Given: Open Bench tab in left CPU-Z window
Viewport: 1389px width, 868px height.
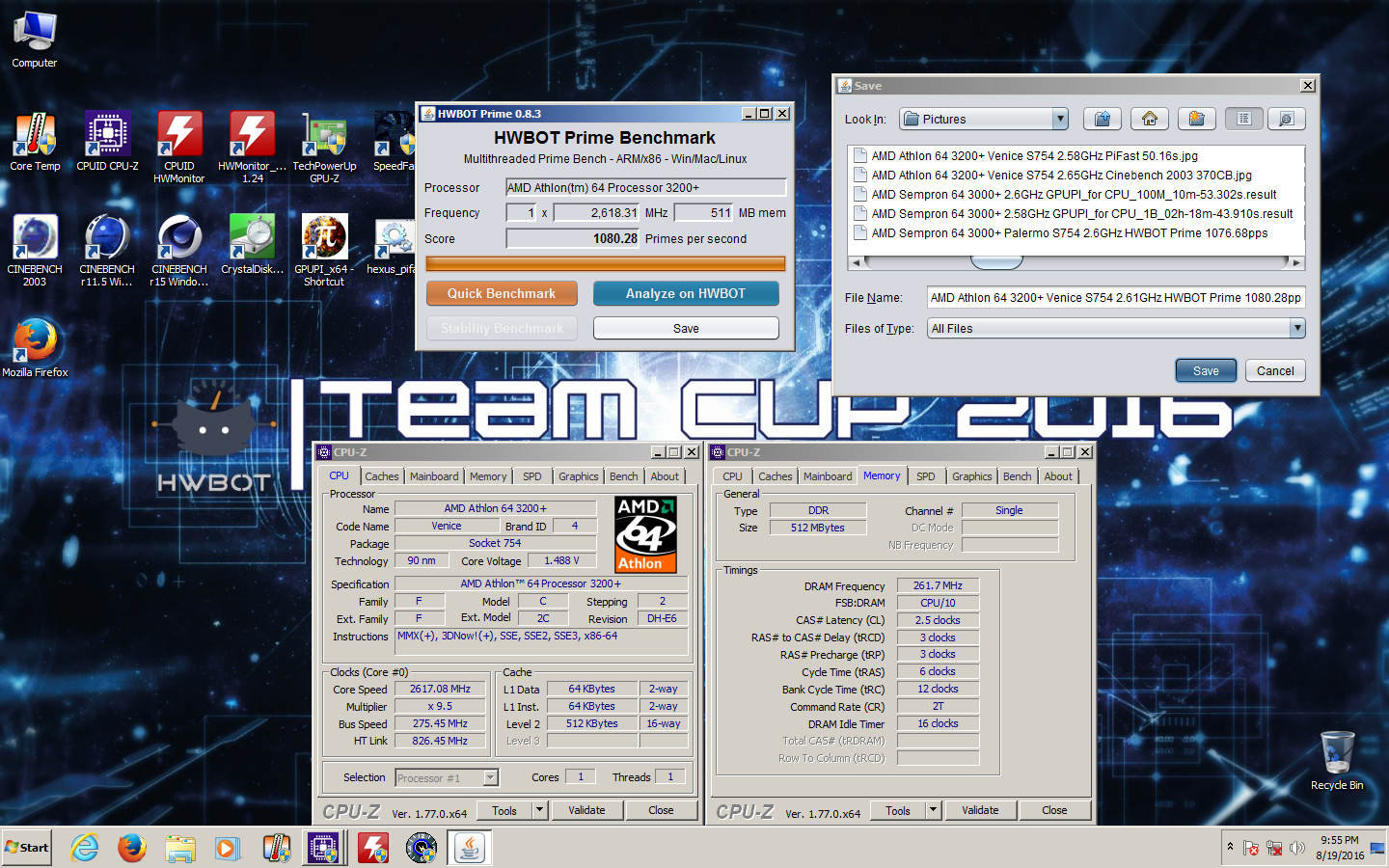Looking at the screenshot, I should coord(624,476).
